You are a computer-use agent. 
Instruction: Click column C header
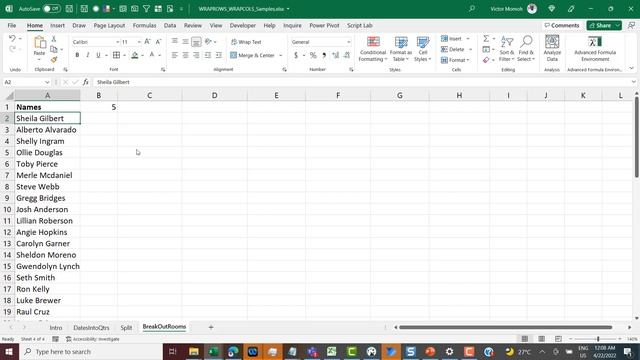[x=149, y=95]
